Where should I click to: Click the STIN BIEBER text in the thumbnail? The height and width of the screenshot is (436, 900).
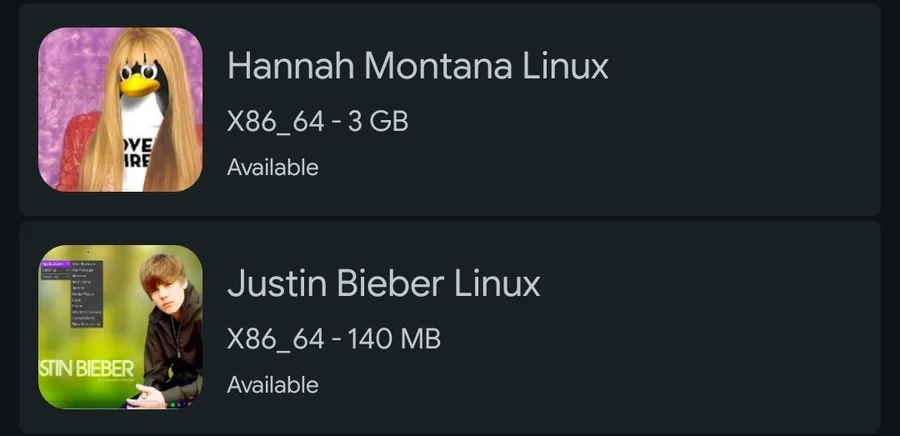(85, 367)
